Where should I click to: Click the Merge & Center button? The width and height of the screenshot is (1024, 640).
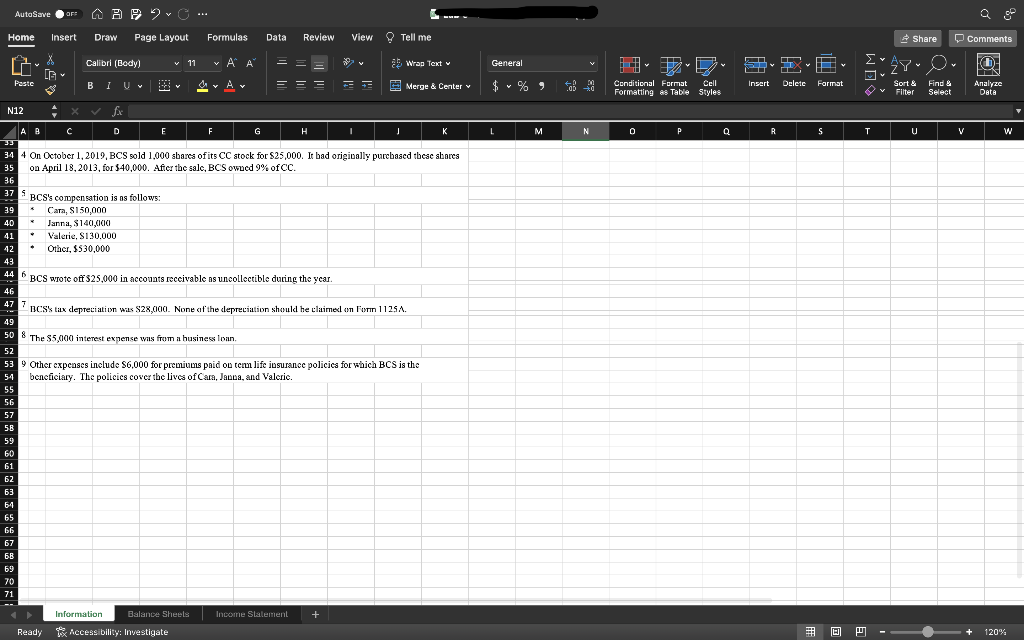pyautogui.click(x=430, y=86)
